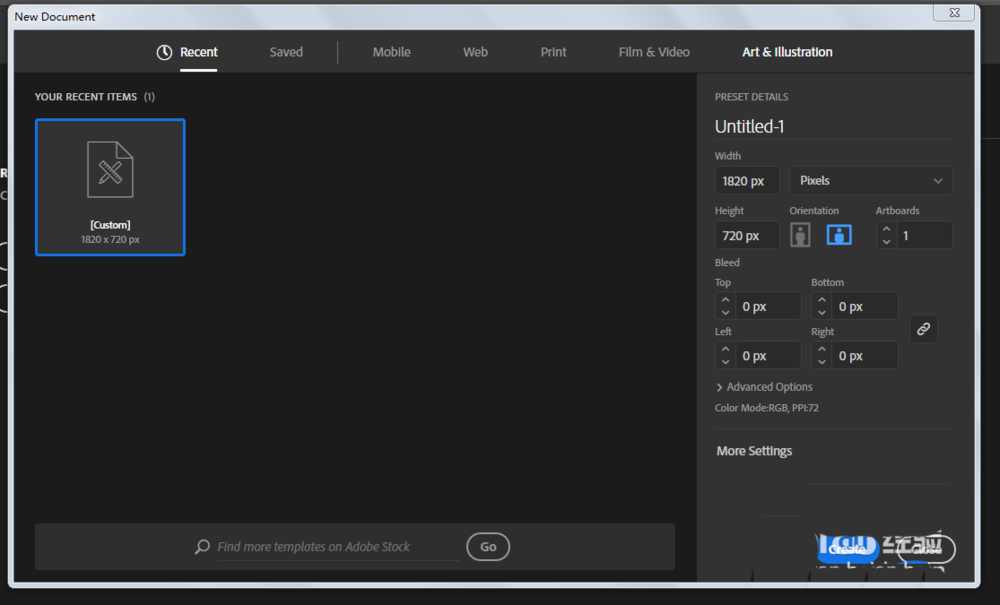Decrease the Left bleed value
Screen dimensions: 1000x605
[x=725, y=361]
